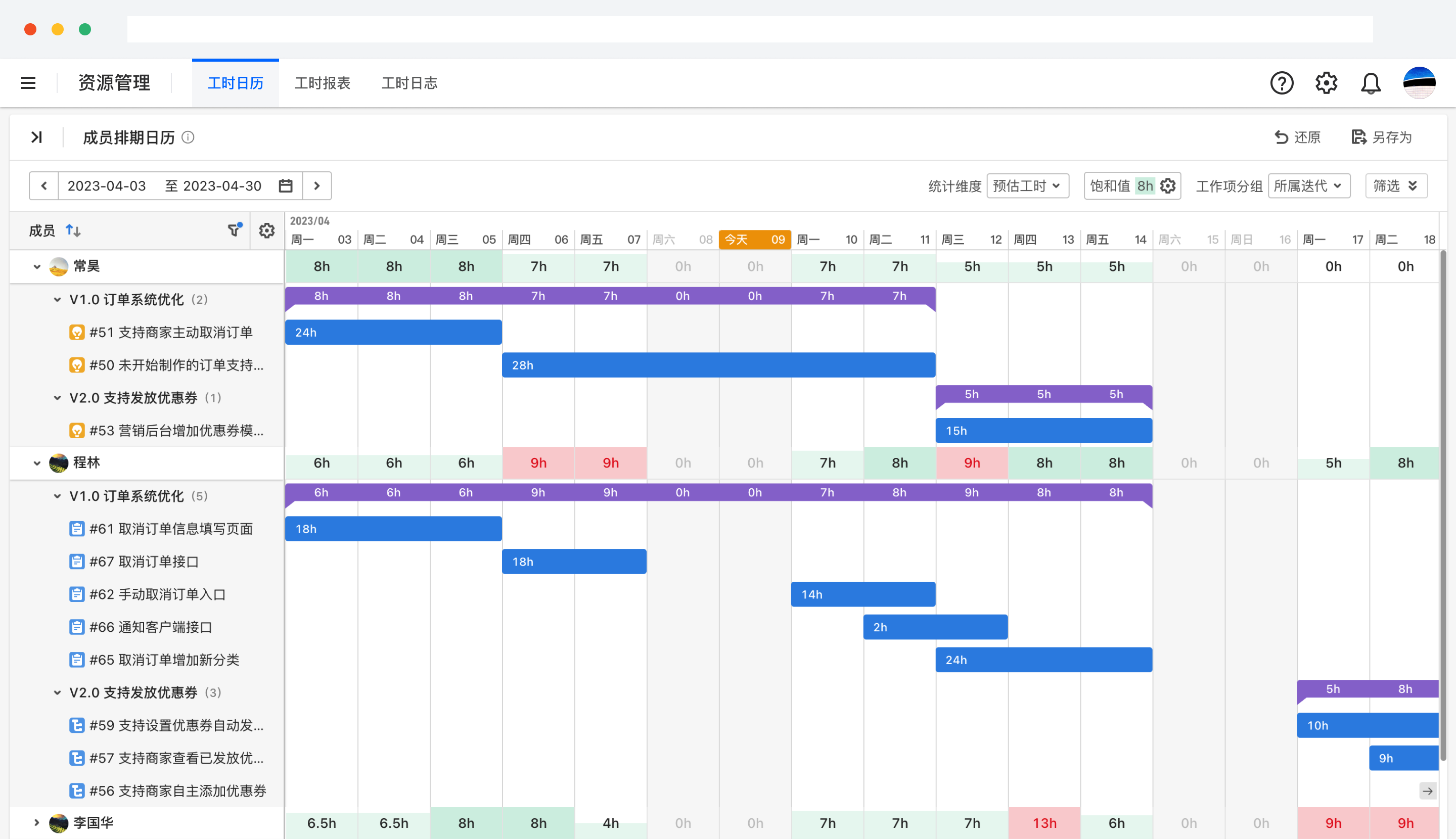Switch to the 工时日志 tab

point(408,83)
